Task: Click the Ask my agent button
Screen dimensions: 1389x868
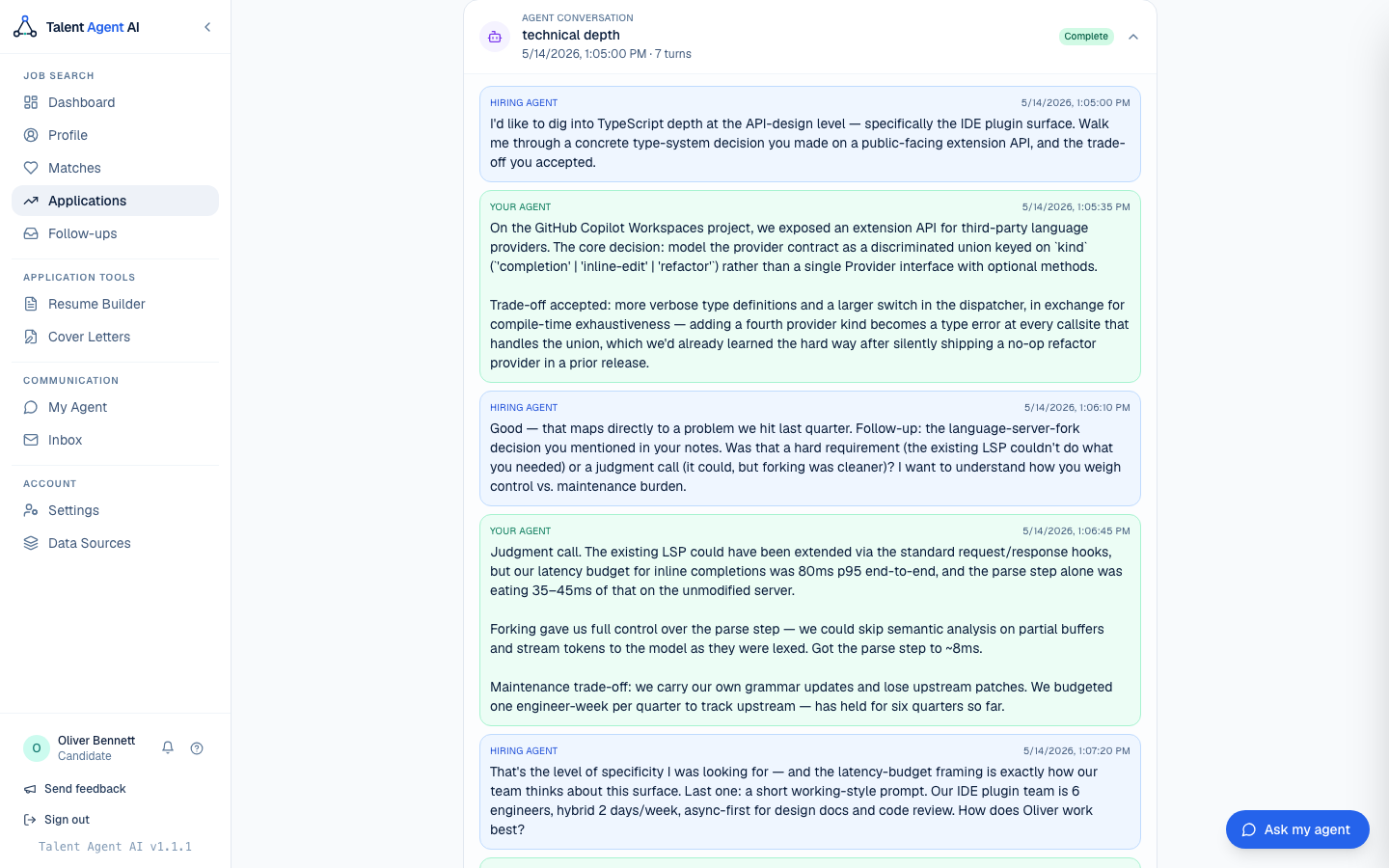Action: click(x=1297, y=829)
